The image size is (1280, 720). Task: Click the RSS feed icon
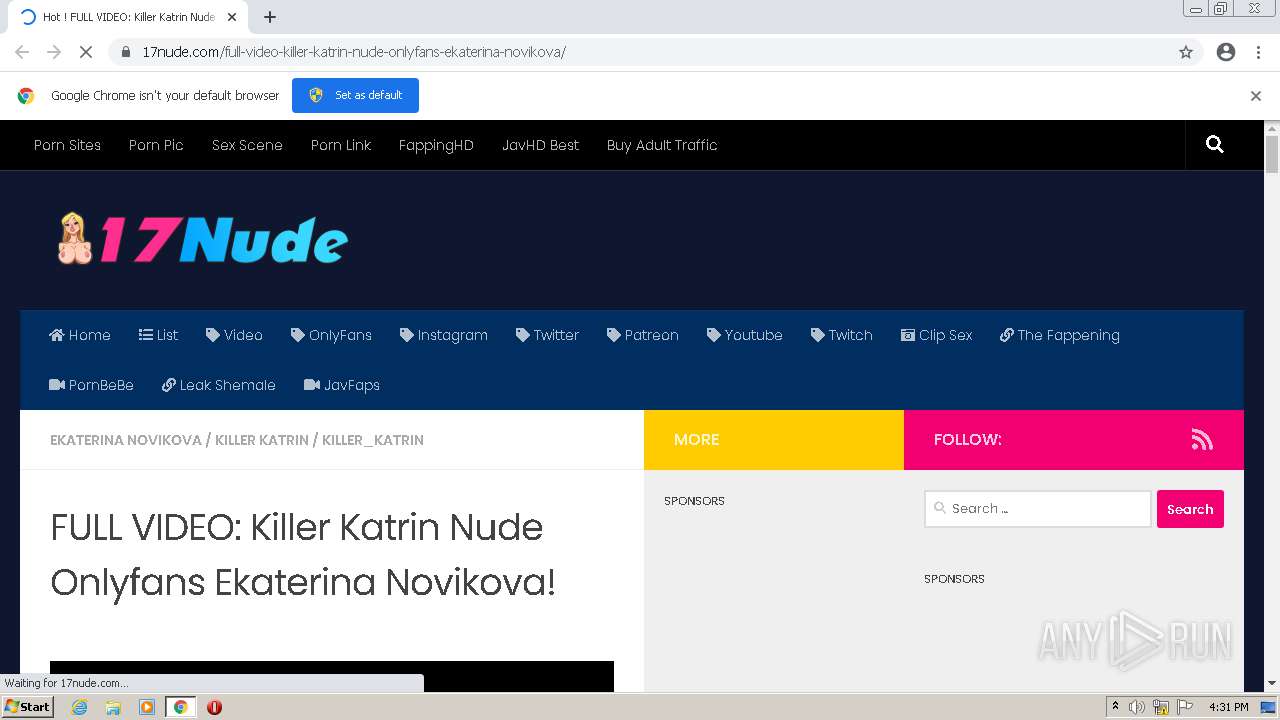coord(1202,440)
